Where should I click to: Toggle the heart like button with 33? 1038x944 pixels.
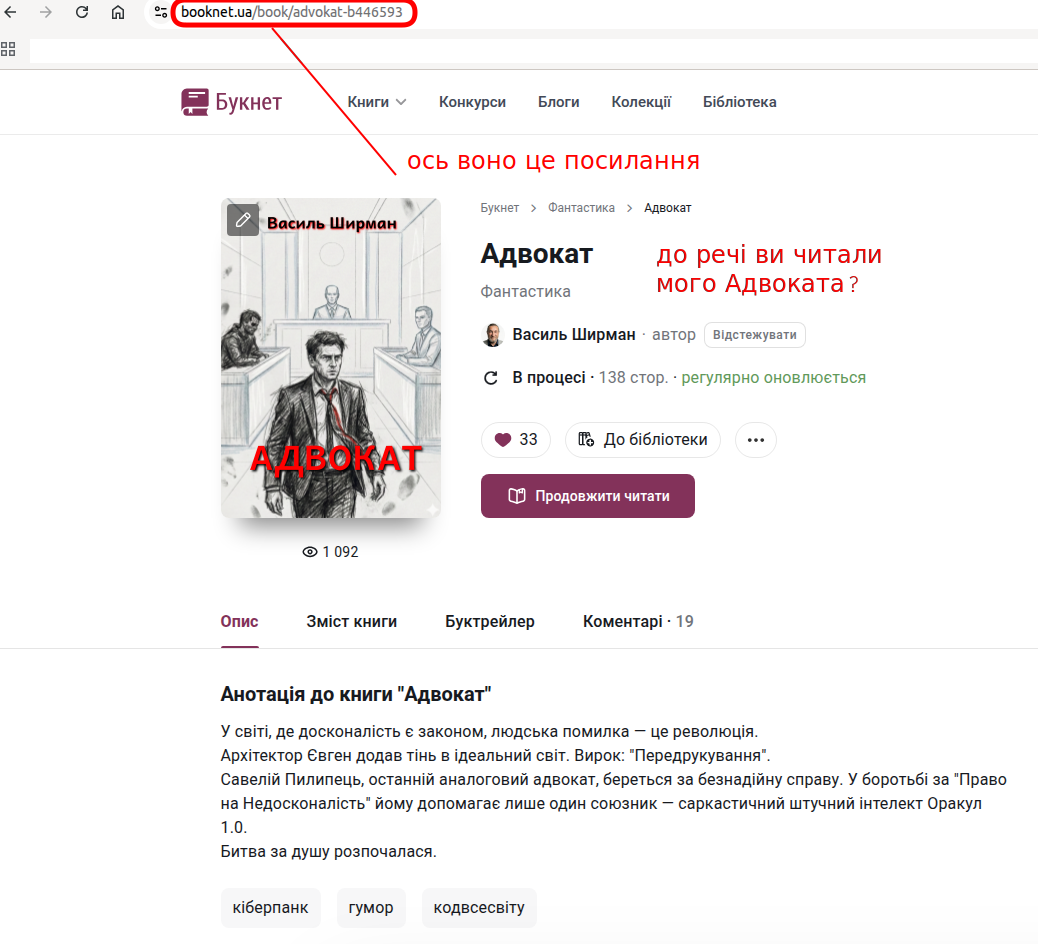tap(516, 440)
